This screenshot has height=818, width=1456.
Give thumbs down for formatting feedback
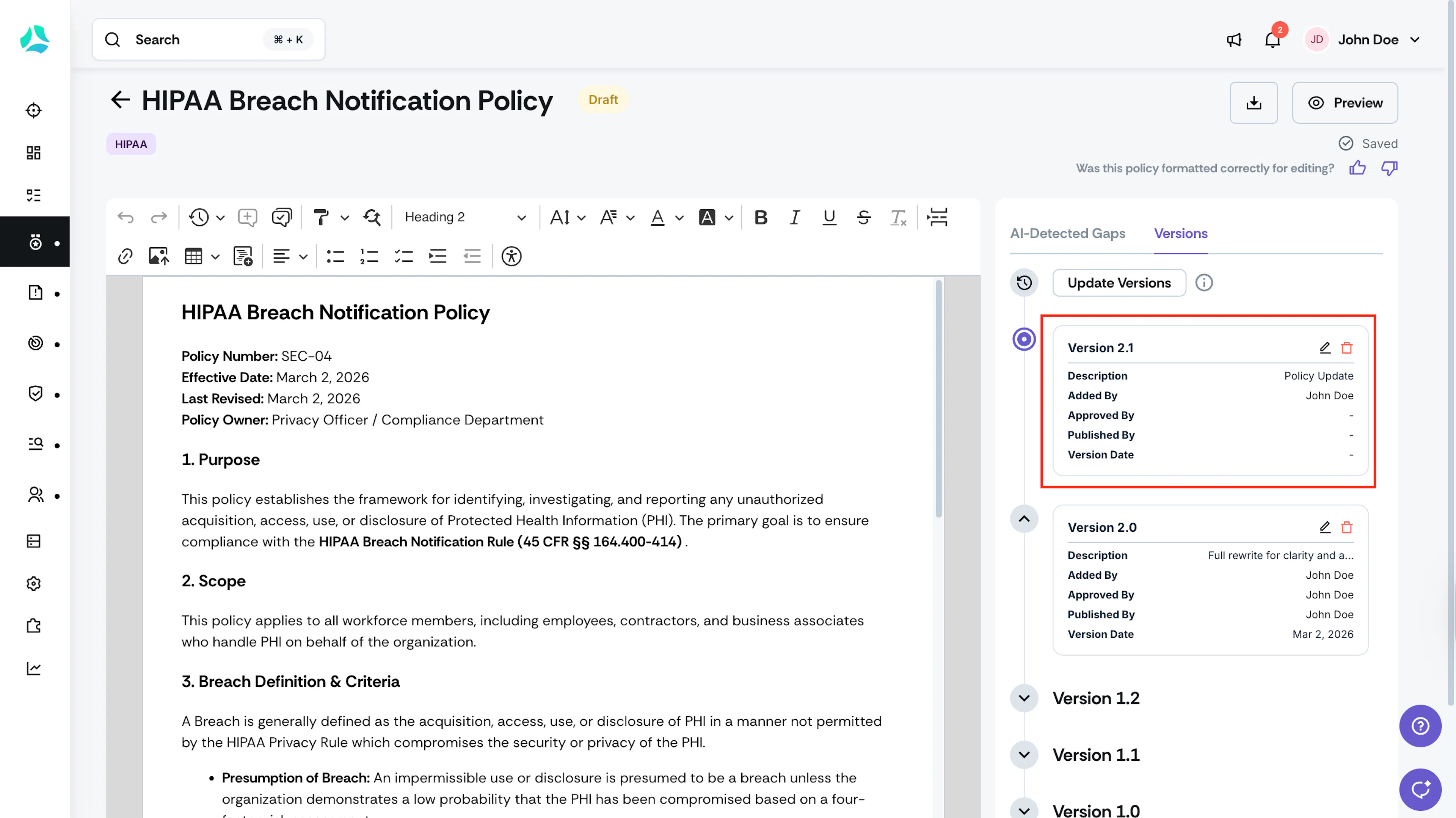point(1389,168)
